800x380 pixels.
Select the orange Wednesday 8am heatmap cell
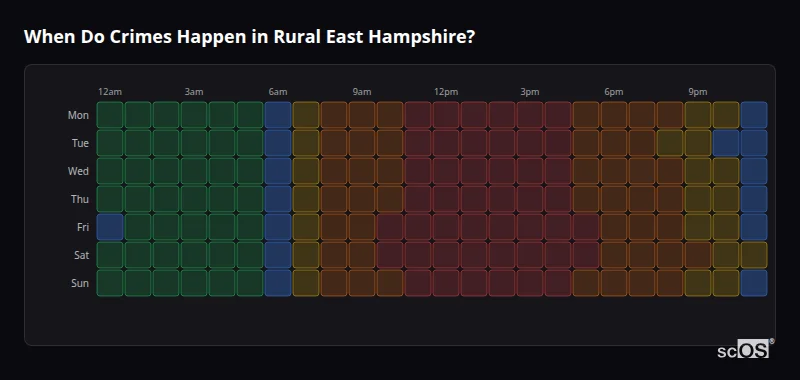point(334,171)
